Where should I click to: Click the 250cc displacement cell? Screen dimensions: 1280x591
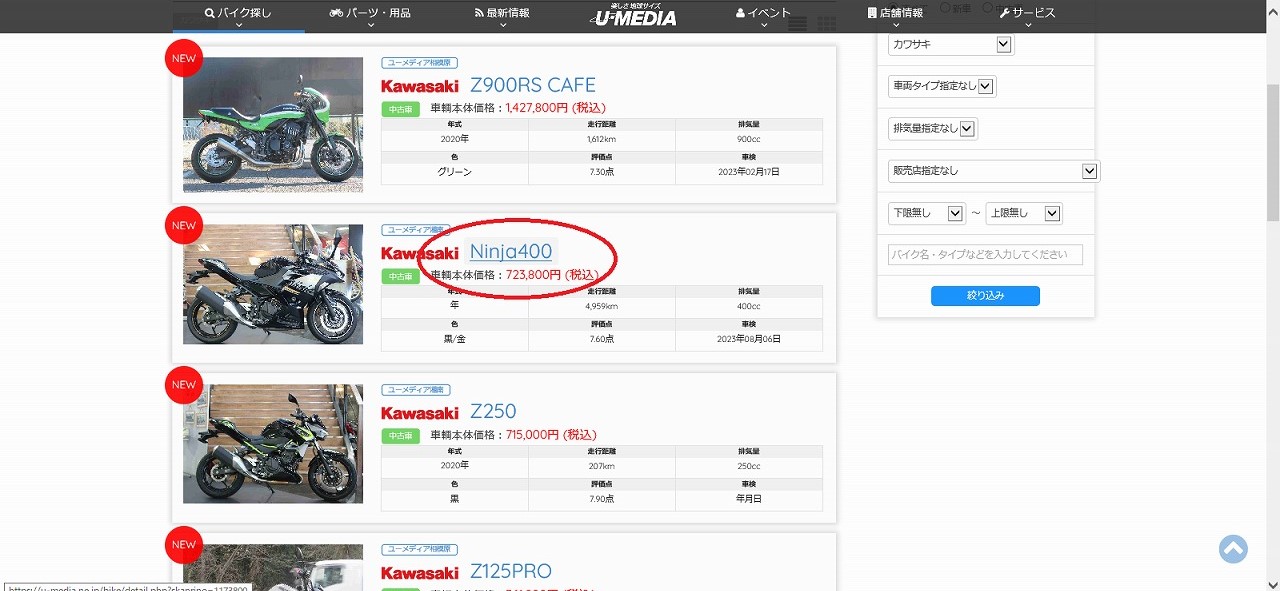(x=749, y=466)
